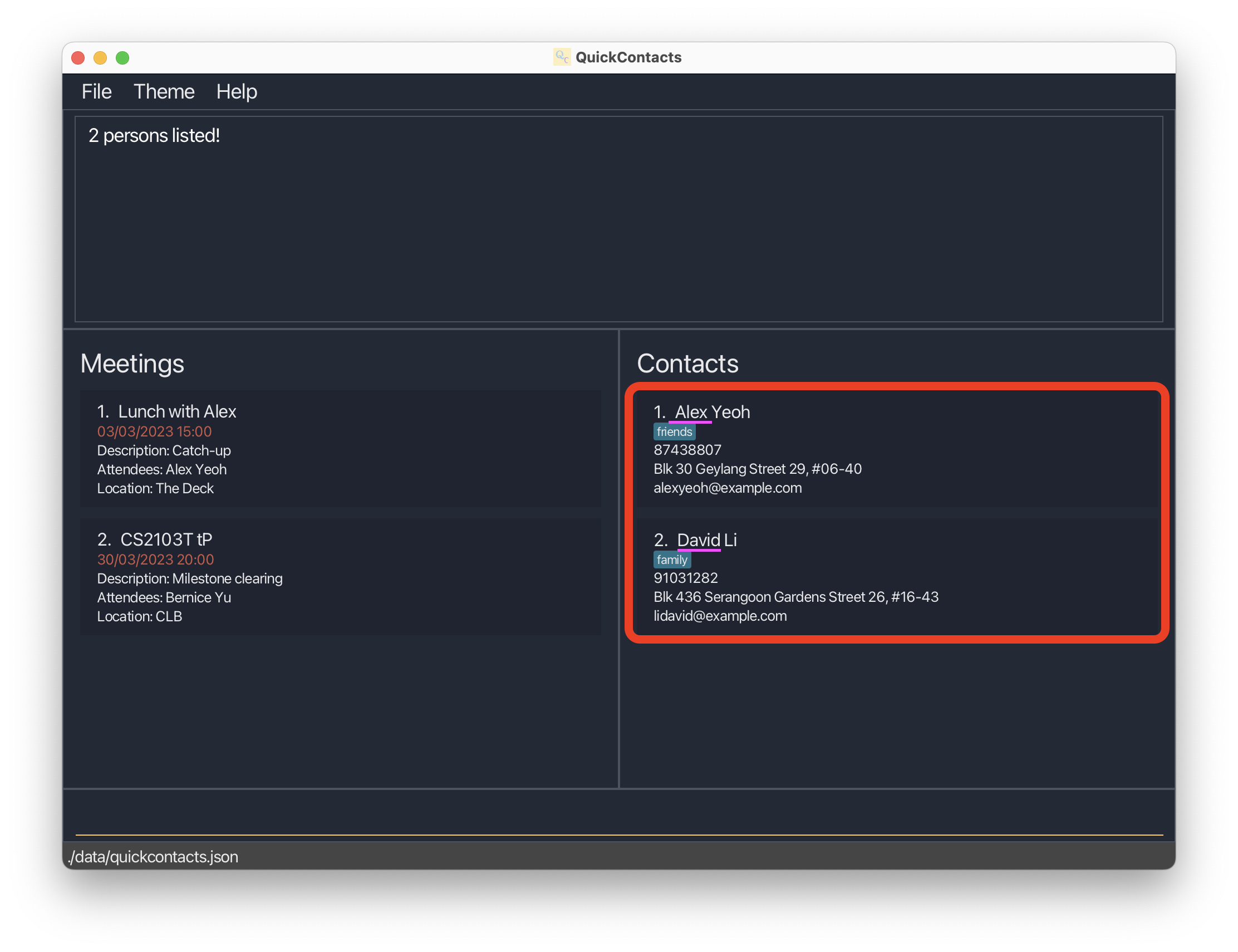
Task: Click 'Description: Milestone clearing' text
Action: point(190,579)
